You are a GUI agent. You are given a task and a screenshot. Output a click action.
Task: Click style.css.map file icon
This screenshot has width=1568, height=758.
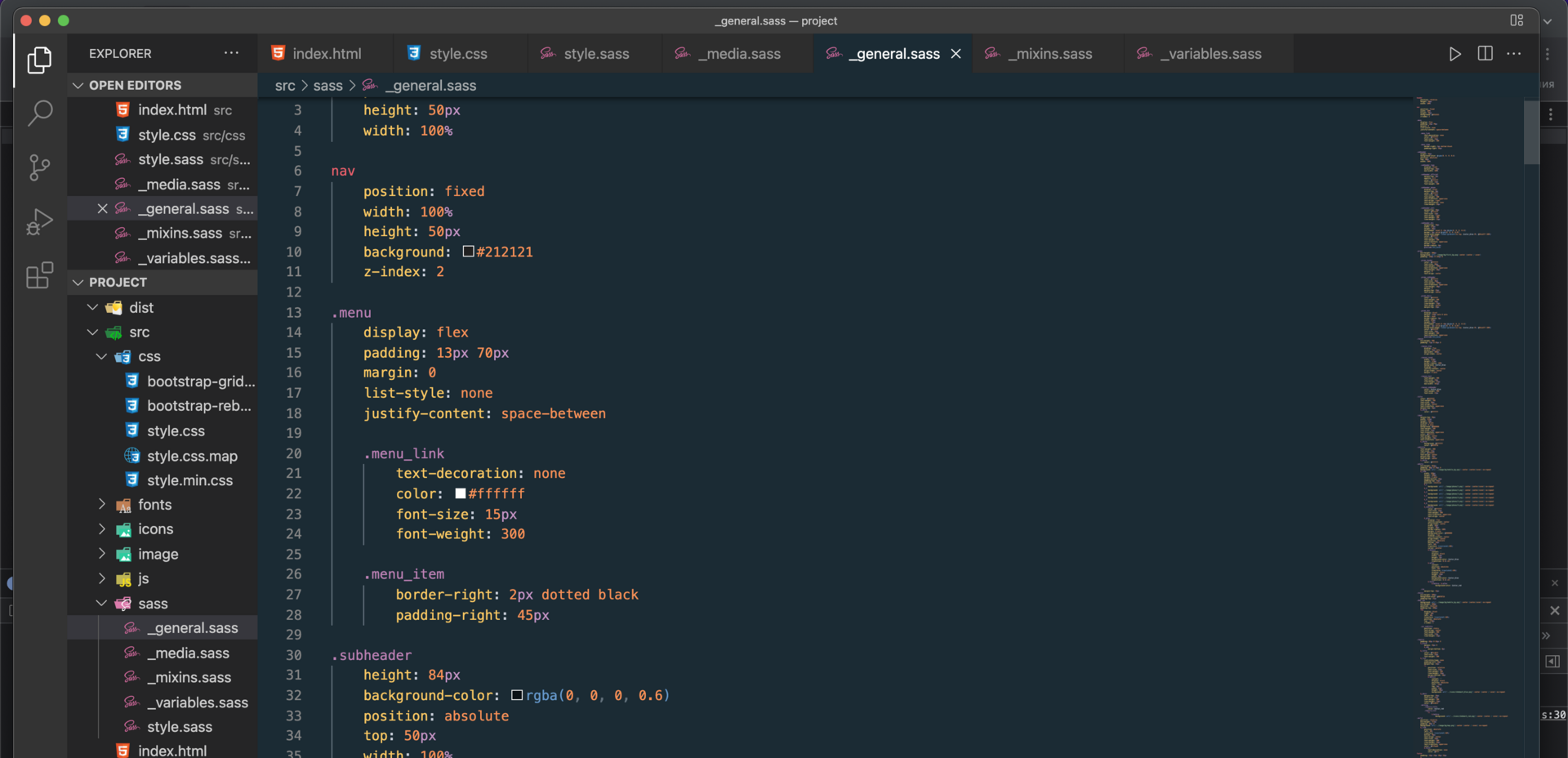pyautogui.click(x=132, y=456)
